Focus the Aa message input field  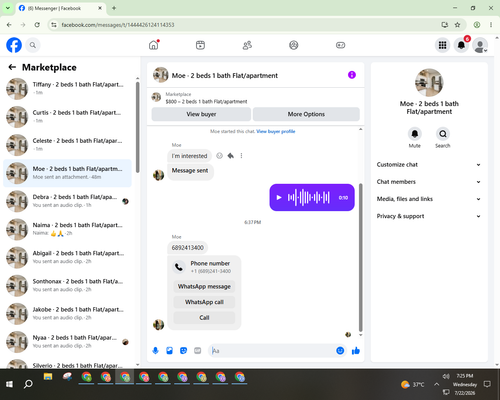(x=273, y=351)
